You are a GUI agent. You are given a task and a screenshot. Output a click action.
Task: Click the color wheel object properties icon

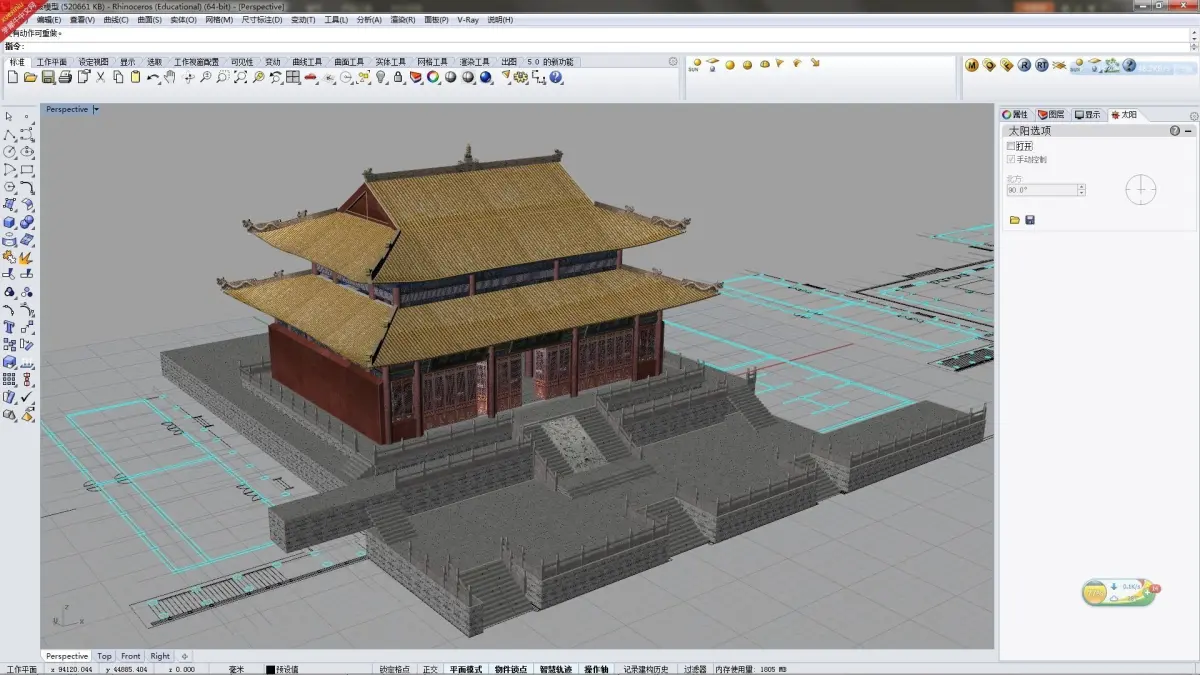click(433, 77)
